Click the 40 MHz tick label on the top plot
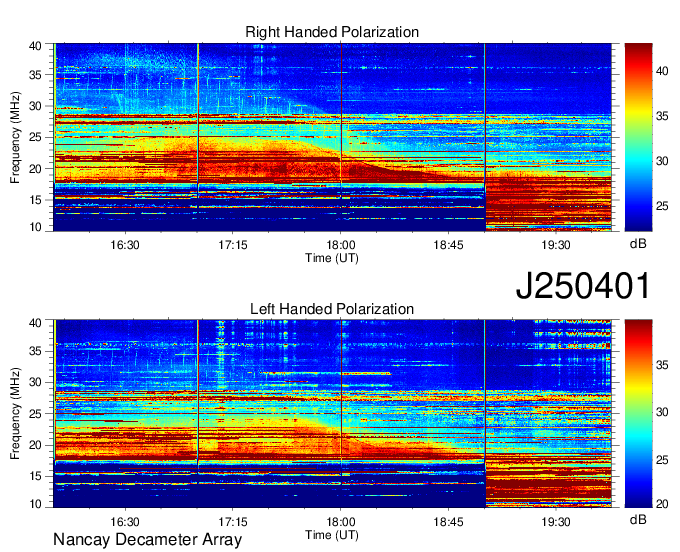The height and width of the screenshot is (552, 680). click(x=35, y=46)
